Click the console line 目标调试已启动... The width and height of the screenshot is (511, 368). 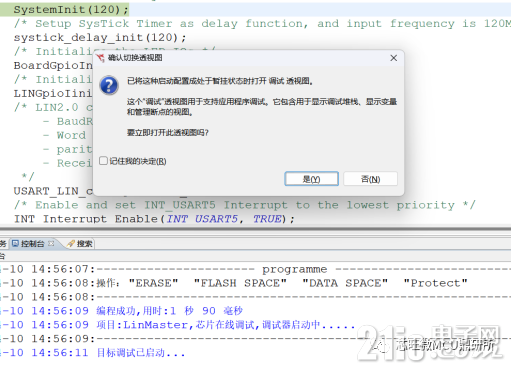coord(141,353)
